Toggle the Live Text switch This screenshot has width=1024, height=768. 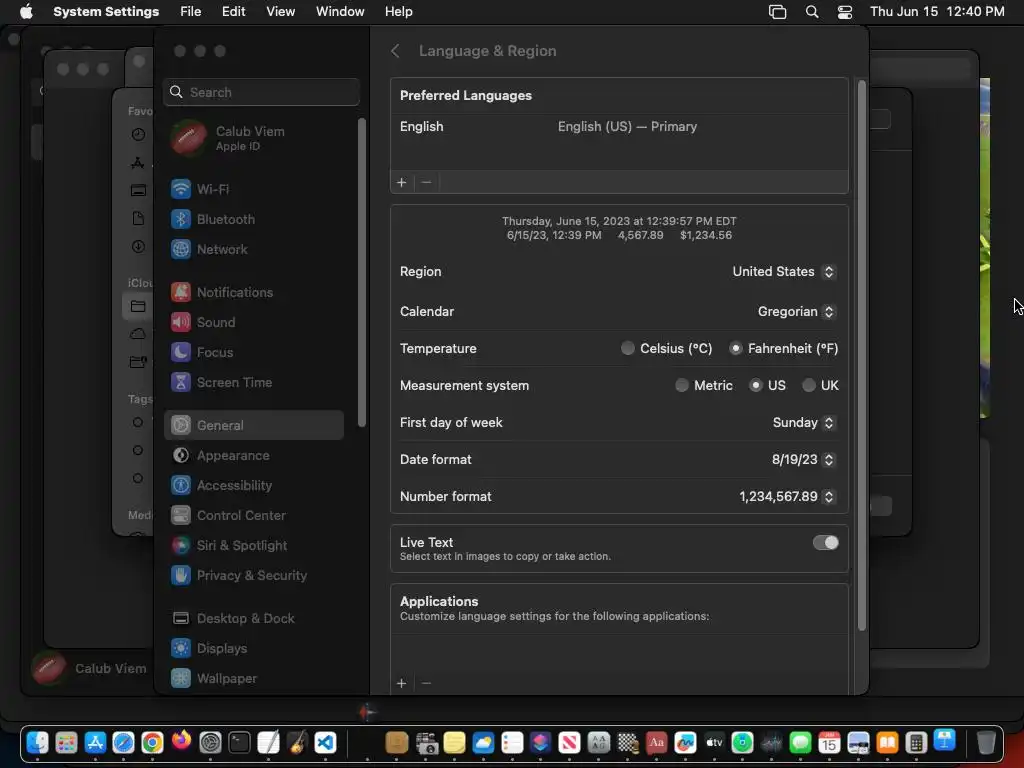pos(825,543)
